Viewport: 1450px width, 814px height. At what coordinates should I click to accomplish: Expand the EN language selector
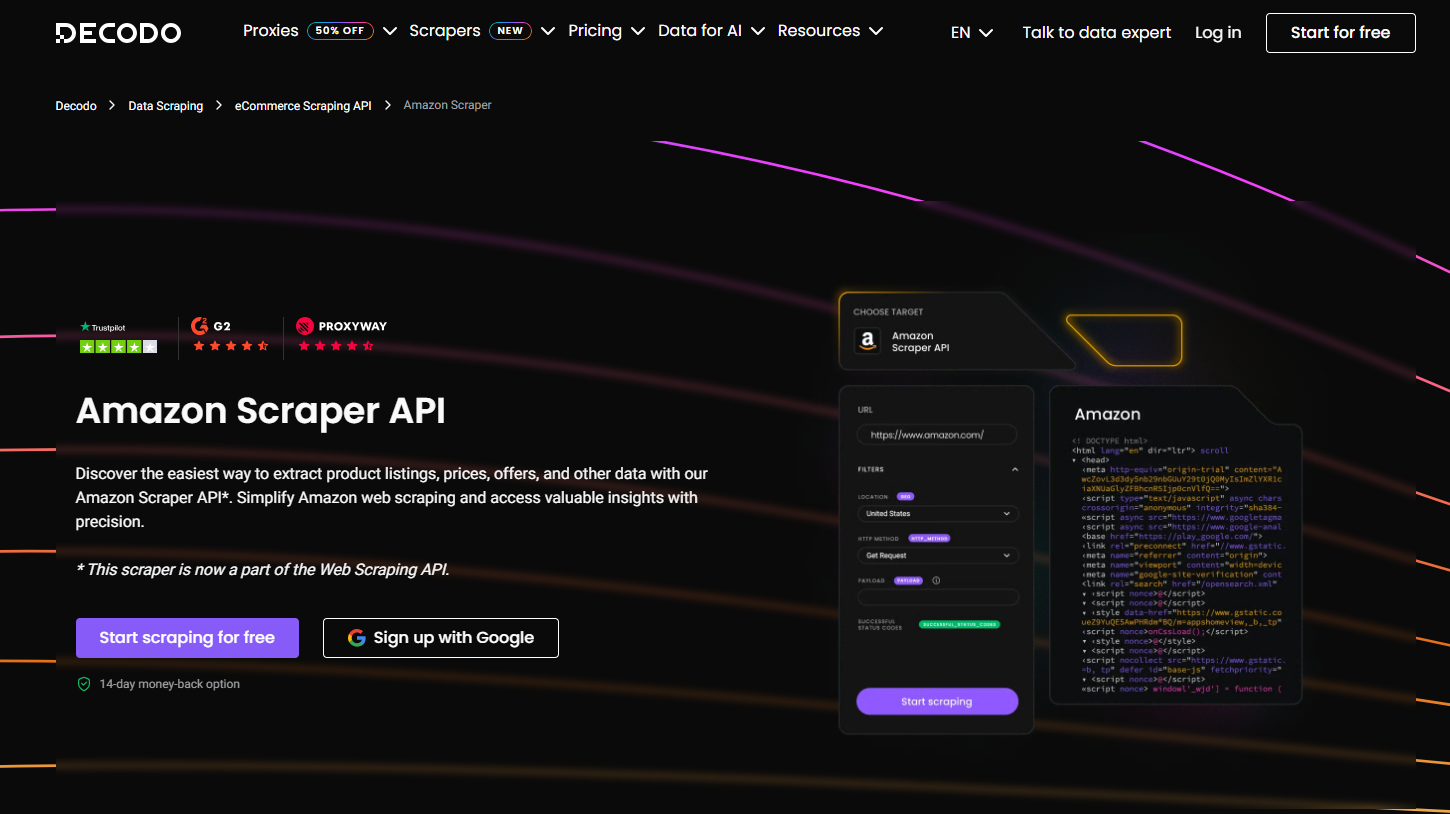tap(971, 32)
